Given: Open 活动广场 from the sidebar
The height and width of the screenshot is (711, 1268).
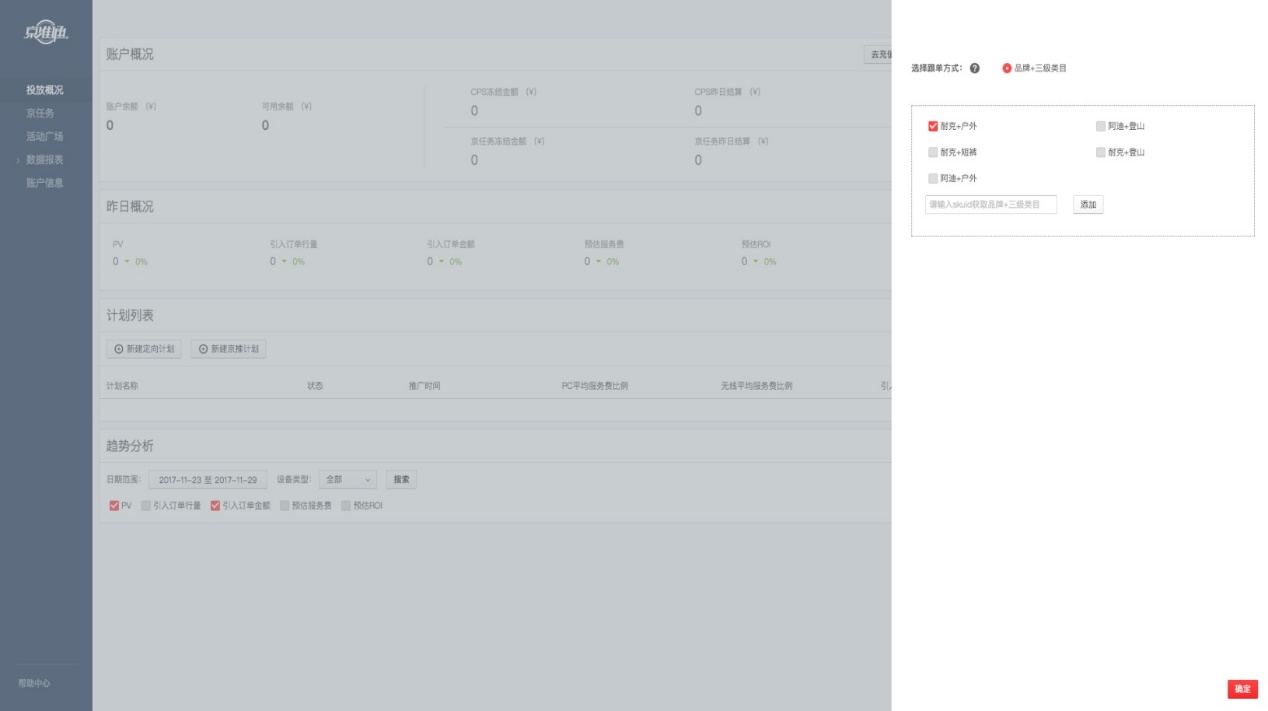Looking at the screenshot, I should 45,136.
